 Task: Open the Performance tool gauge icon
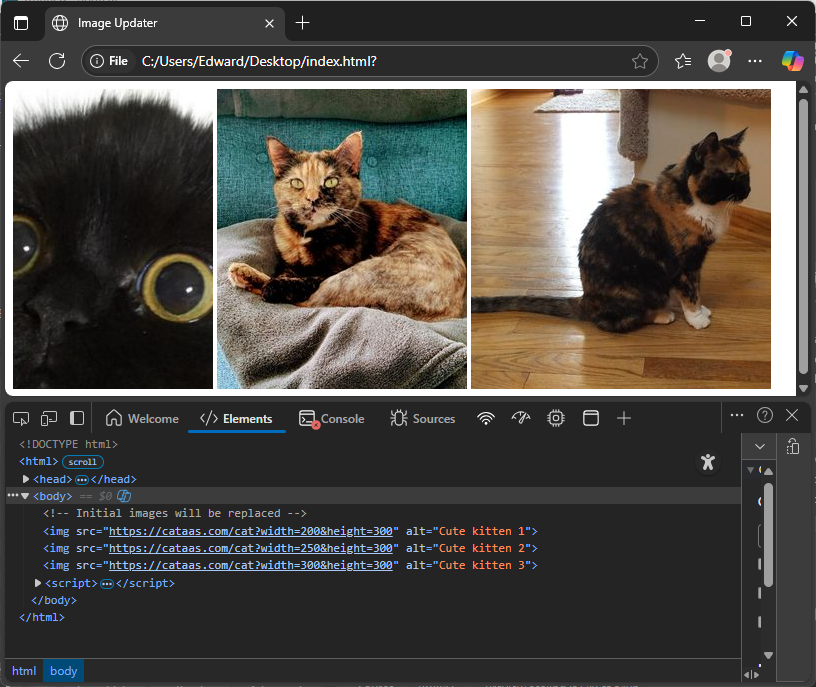pos(521,418)
